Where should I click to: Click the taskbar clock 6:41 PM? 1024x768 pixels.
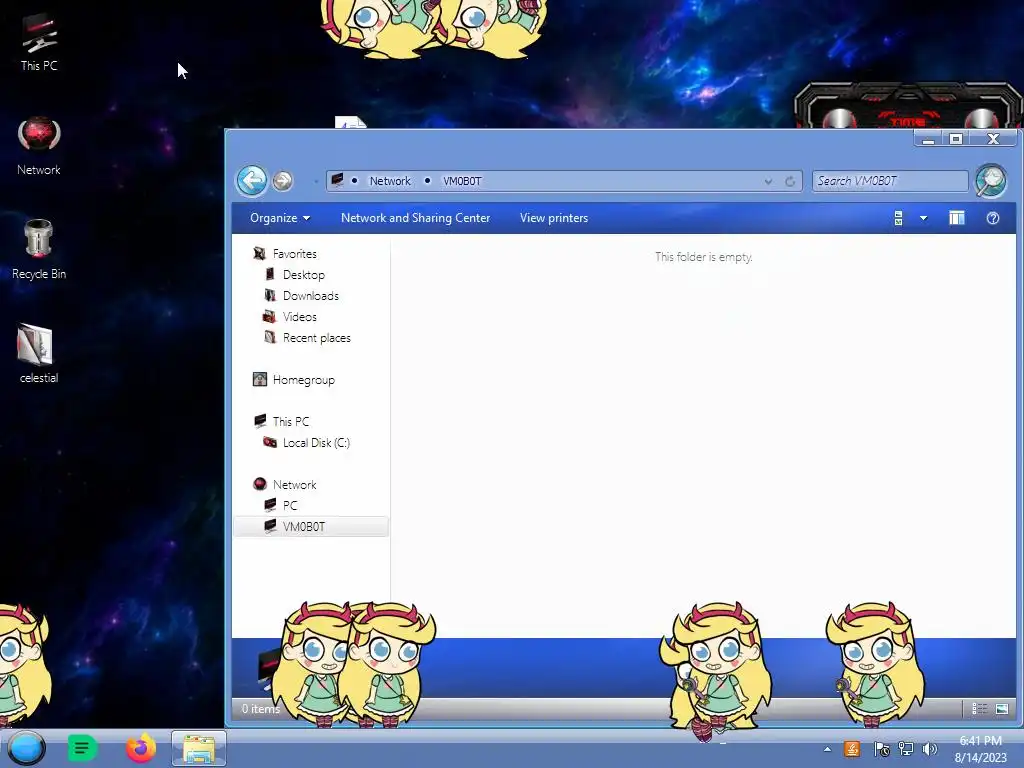click(x=980, y=749)
